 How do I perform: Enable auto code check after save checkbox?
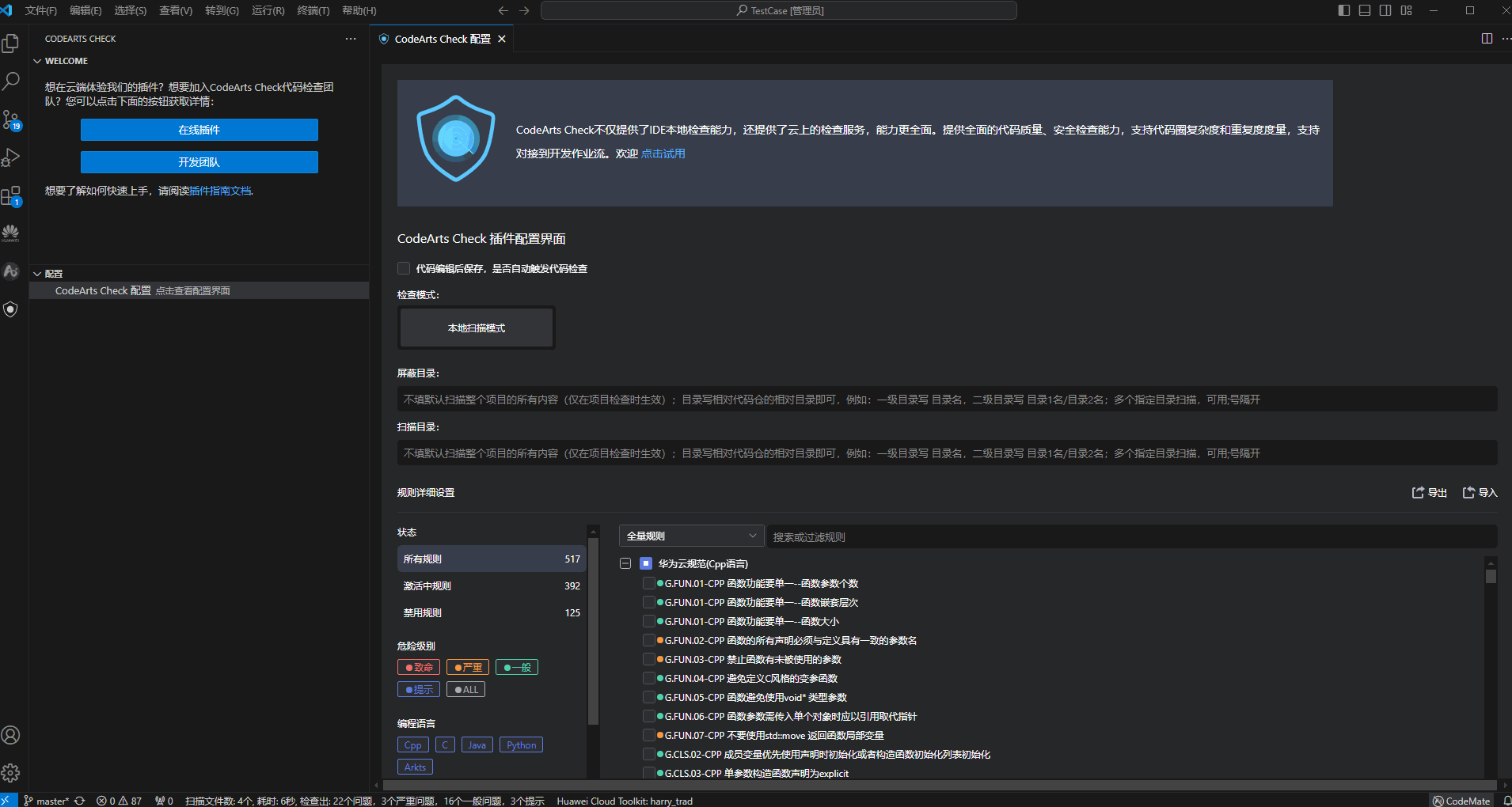[x=404, y=268]
